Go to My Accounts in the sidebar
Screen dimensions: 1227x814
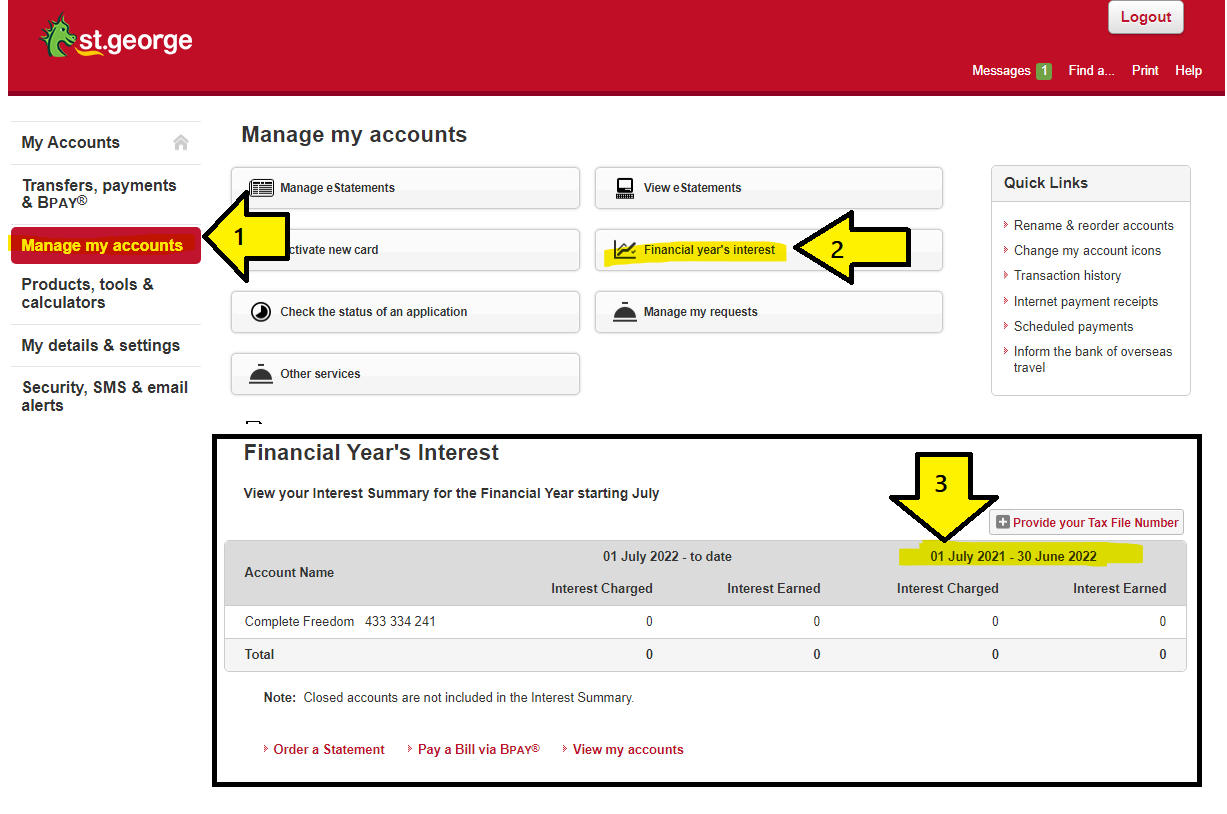tap(70, 142)
